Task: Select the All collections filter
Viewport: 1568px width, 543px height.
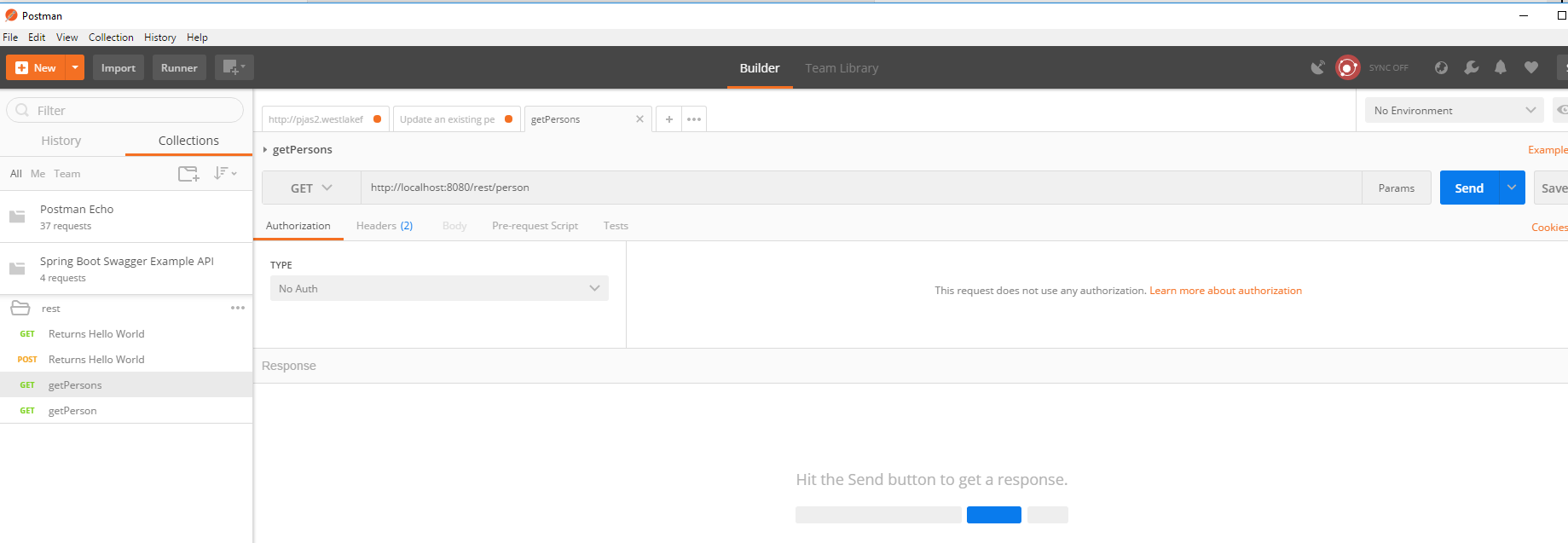Action: tap(16, 174)
